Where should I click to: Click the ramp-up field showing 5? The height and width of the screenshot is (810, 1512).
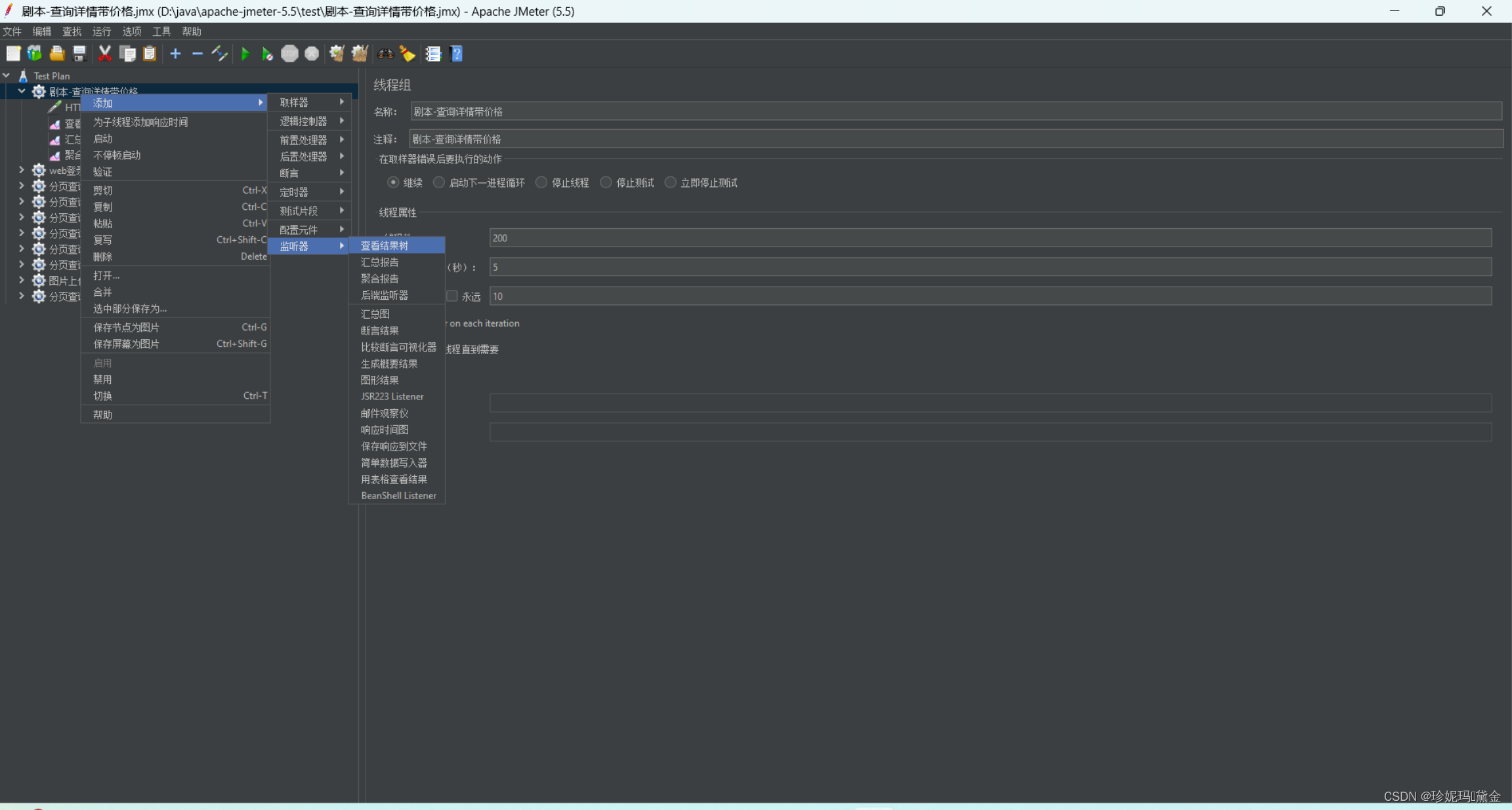(990, 267)
